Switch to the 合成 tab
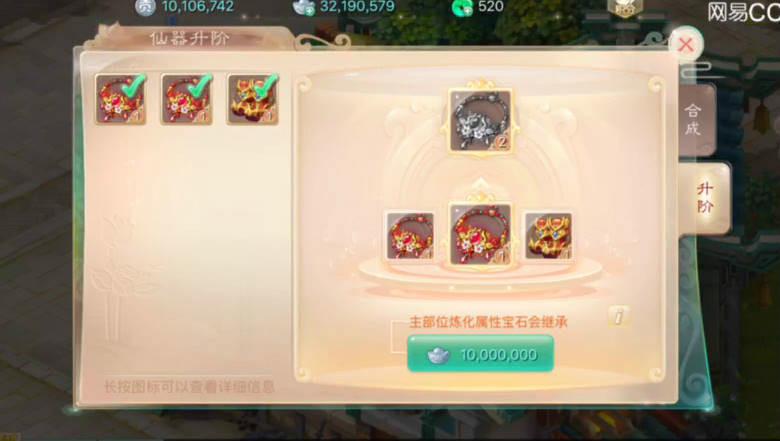780x441 pixels. click(694, 119)
